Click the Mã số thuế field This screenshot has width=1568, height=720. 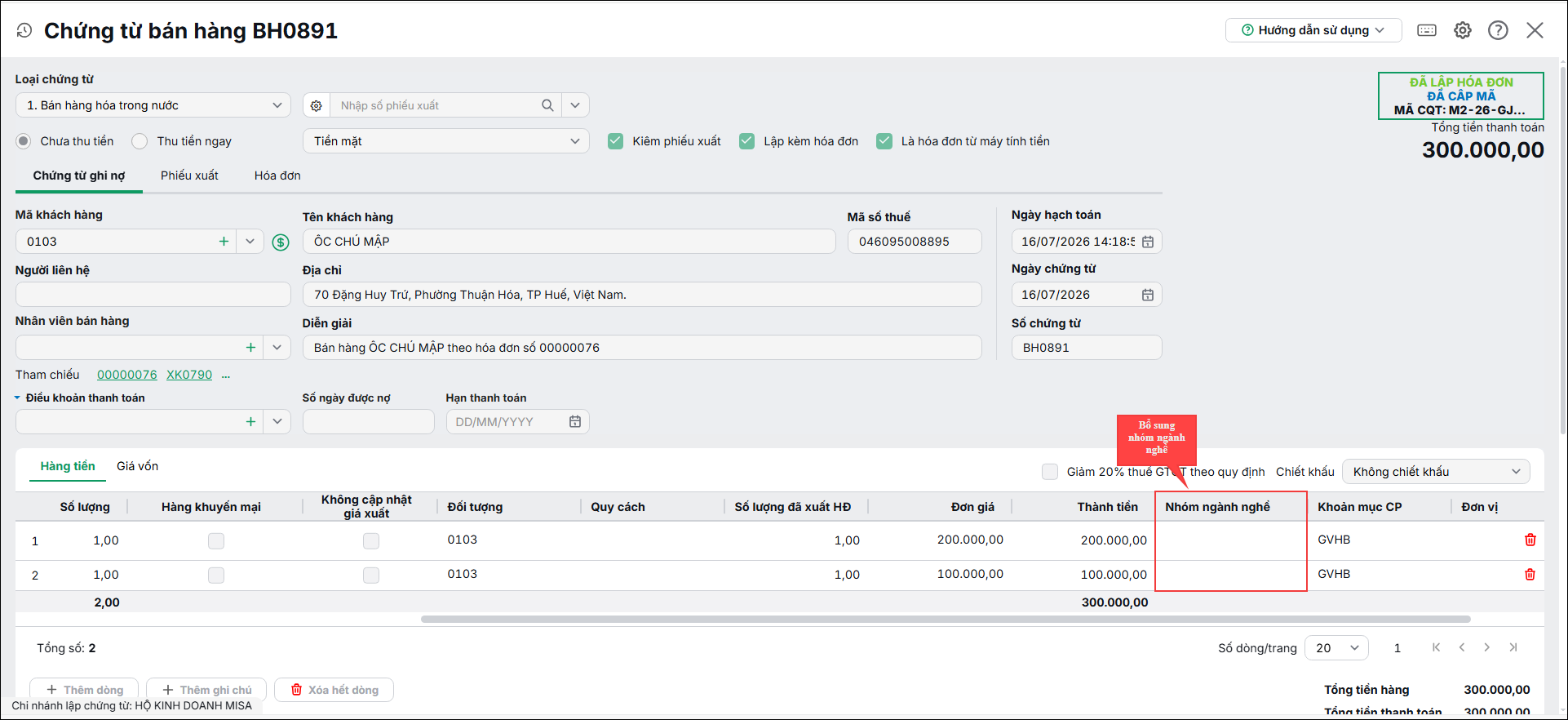915,242
